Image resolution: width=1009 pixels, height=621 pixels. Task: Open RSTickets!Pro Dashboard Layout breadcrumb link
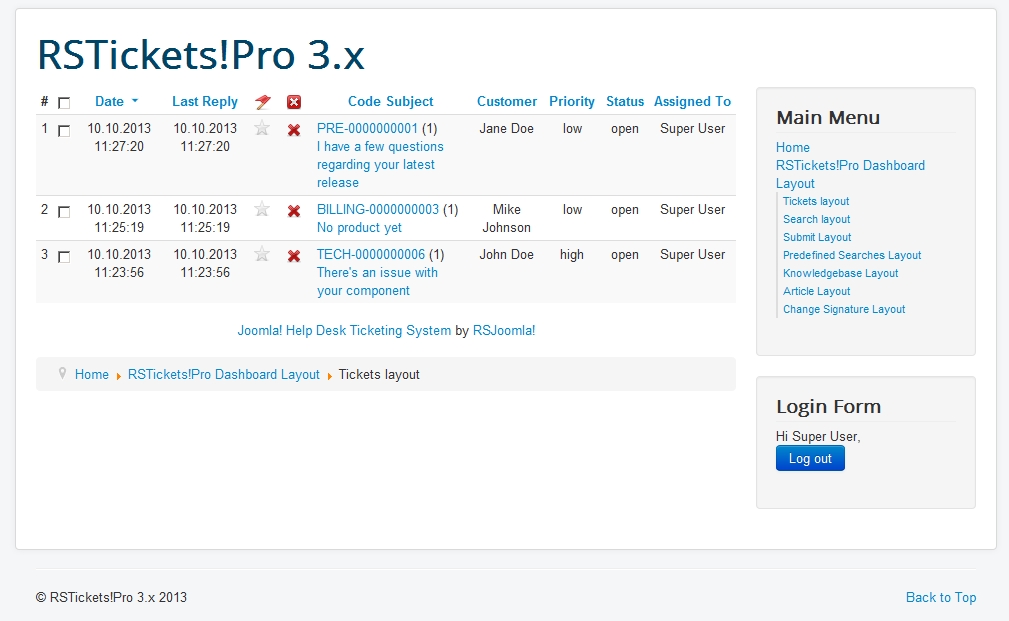223,374
